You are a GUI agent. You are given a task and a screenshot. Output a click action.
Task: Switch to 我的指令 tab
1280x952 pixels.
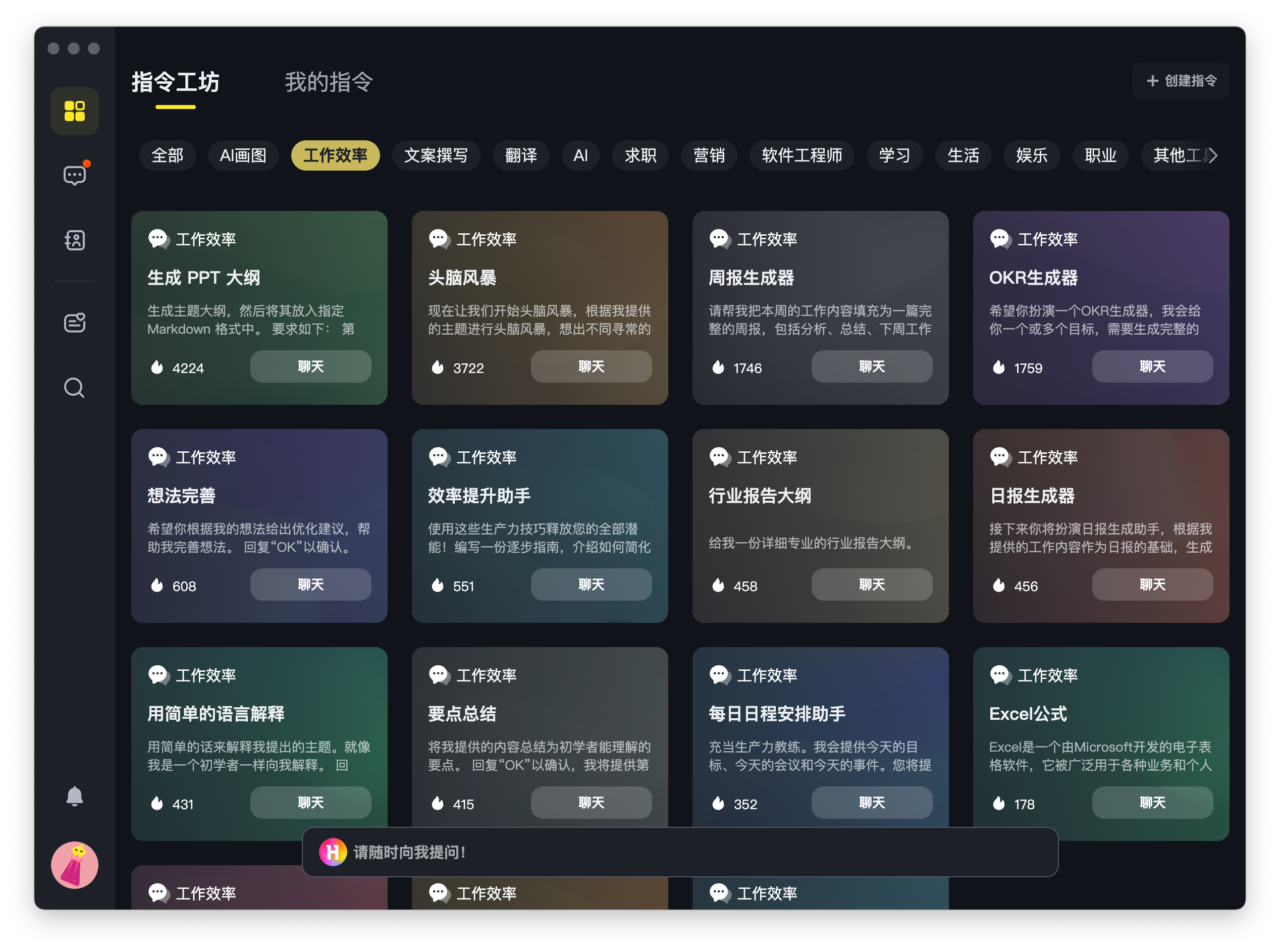click(329, 82)
